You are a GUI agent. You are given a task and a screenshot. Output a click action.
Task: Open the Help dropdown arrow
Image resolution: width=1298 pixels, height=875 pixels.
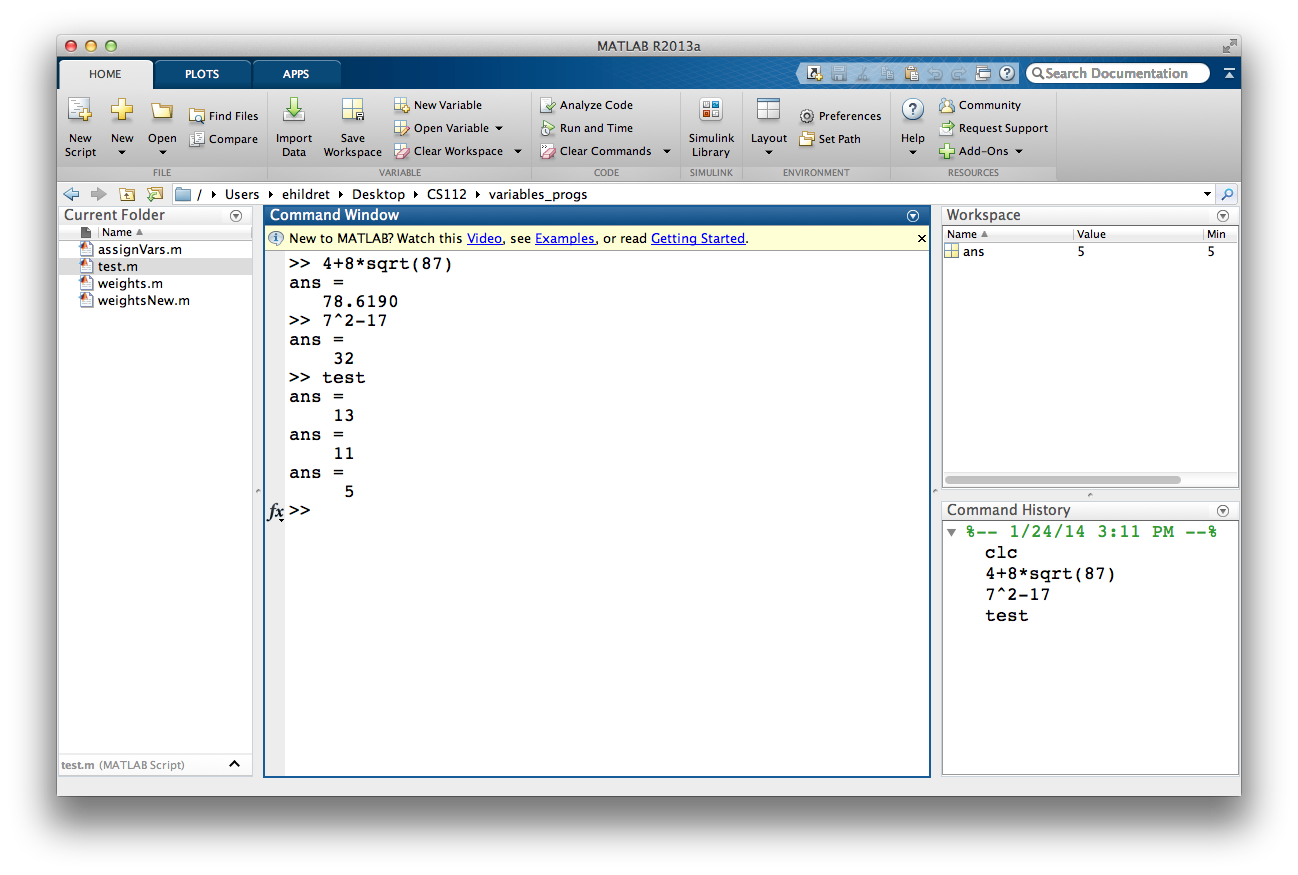coord(912,153)
